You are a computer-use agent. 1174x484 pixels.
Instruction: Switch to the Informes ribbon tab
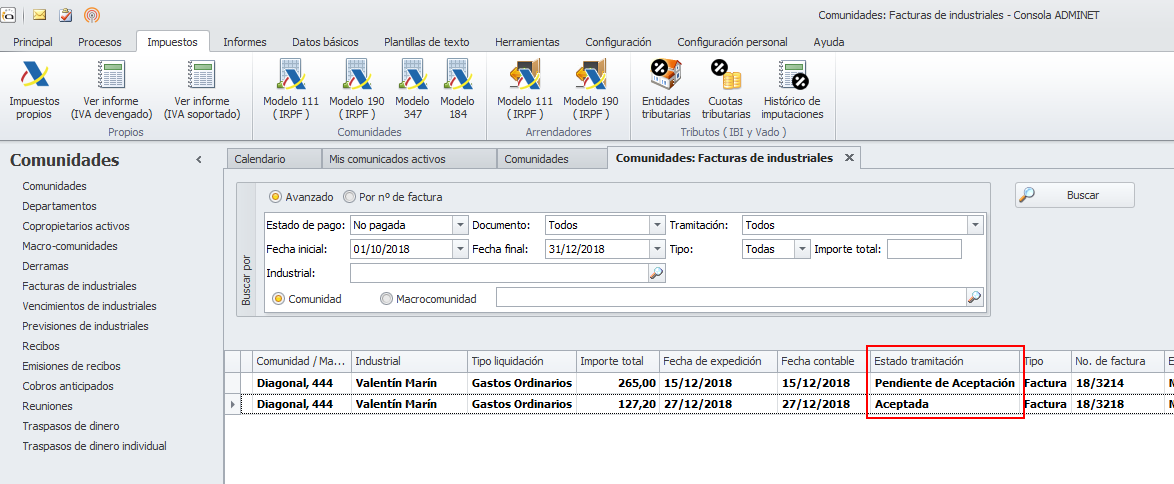pos(244,42)
